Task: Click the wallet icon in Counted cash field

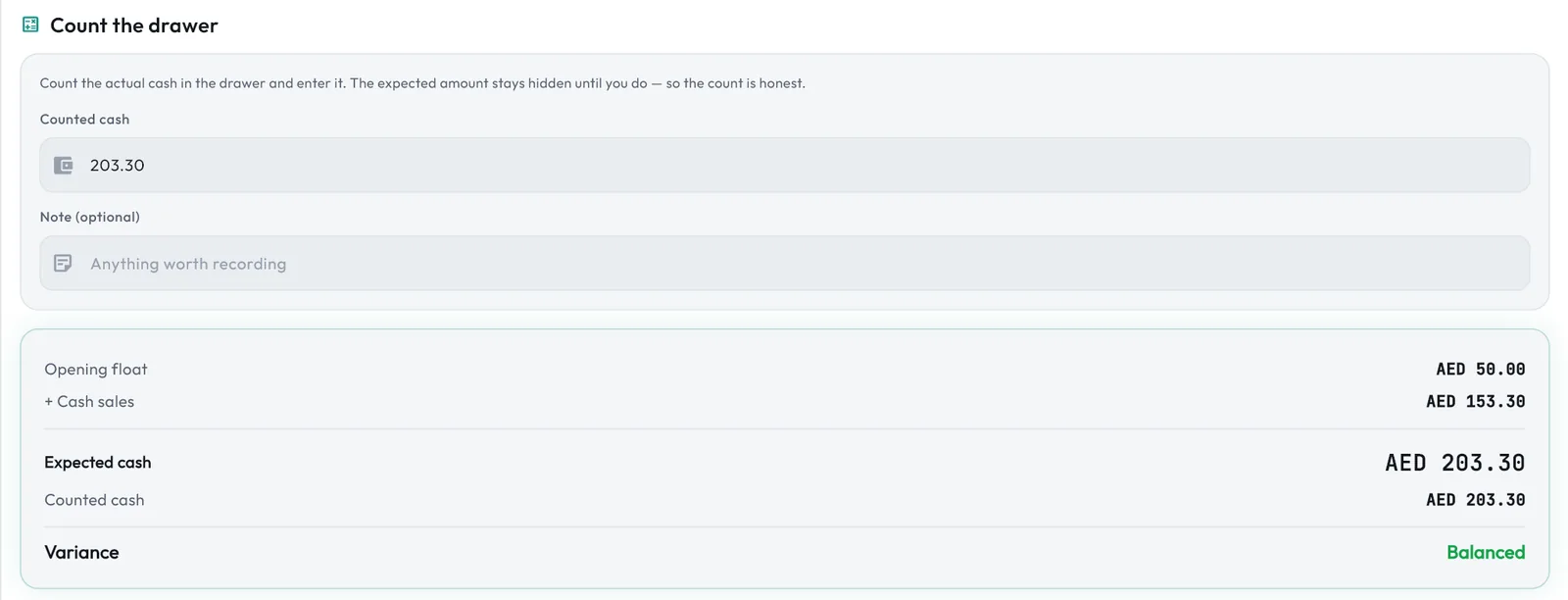Action: coord(63,165)
